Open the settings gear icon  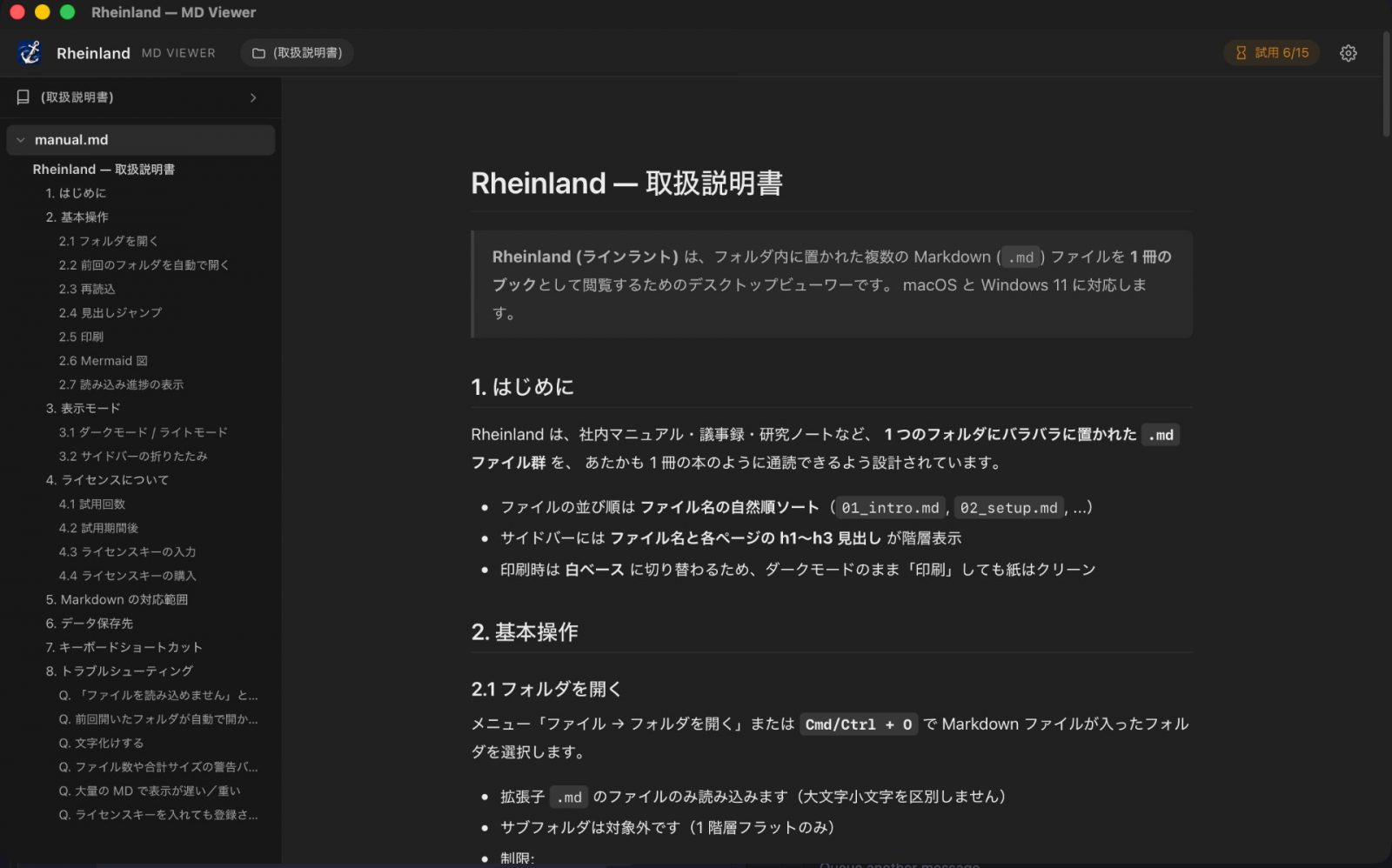click(1348, 53)
